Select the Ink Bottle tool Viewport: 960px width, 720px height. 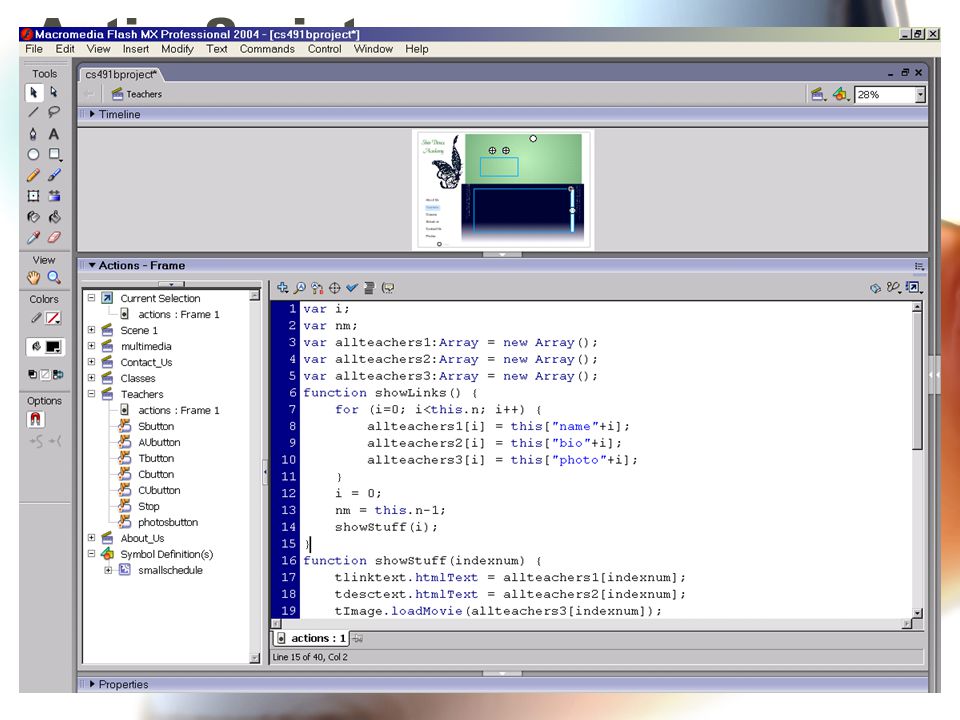pos(34,217)
